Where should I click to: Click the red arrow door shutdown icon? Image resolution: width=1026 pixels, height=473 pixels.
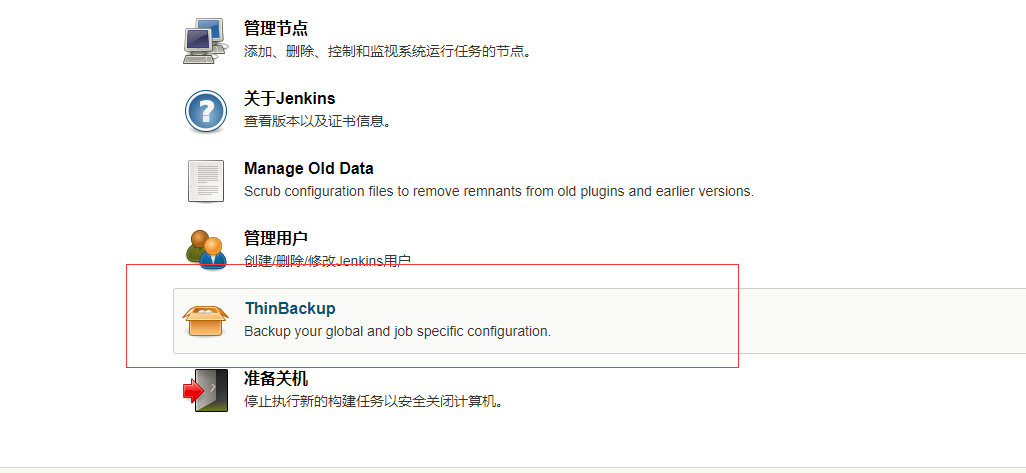(205, 391)
